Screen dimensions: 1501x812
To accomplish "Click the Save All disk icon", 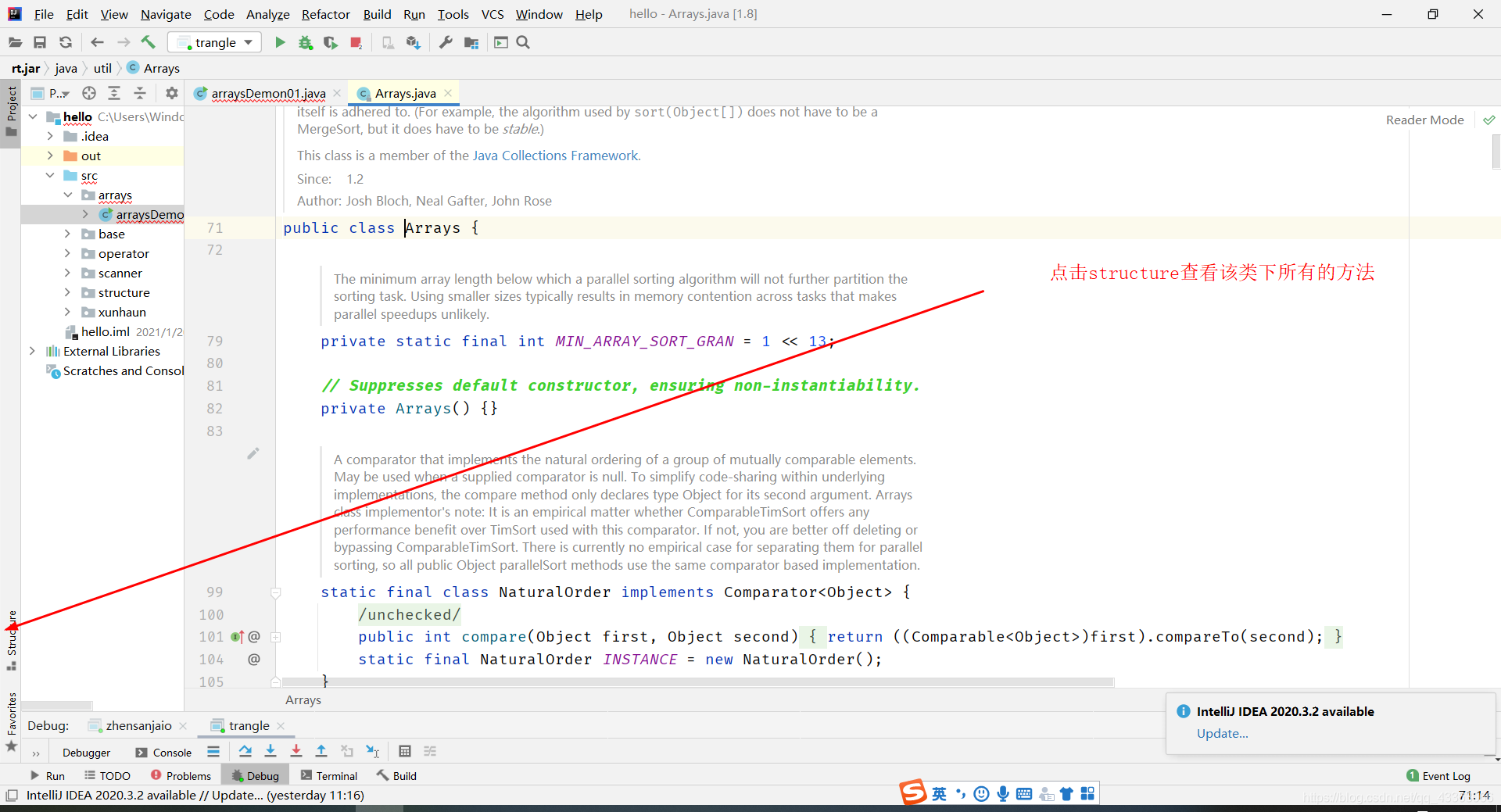I will (40, 42).
